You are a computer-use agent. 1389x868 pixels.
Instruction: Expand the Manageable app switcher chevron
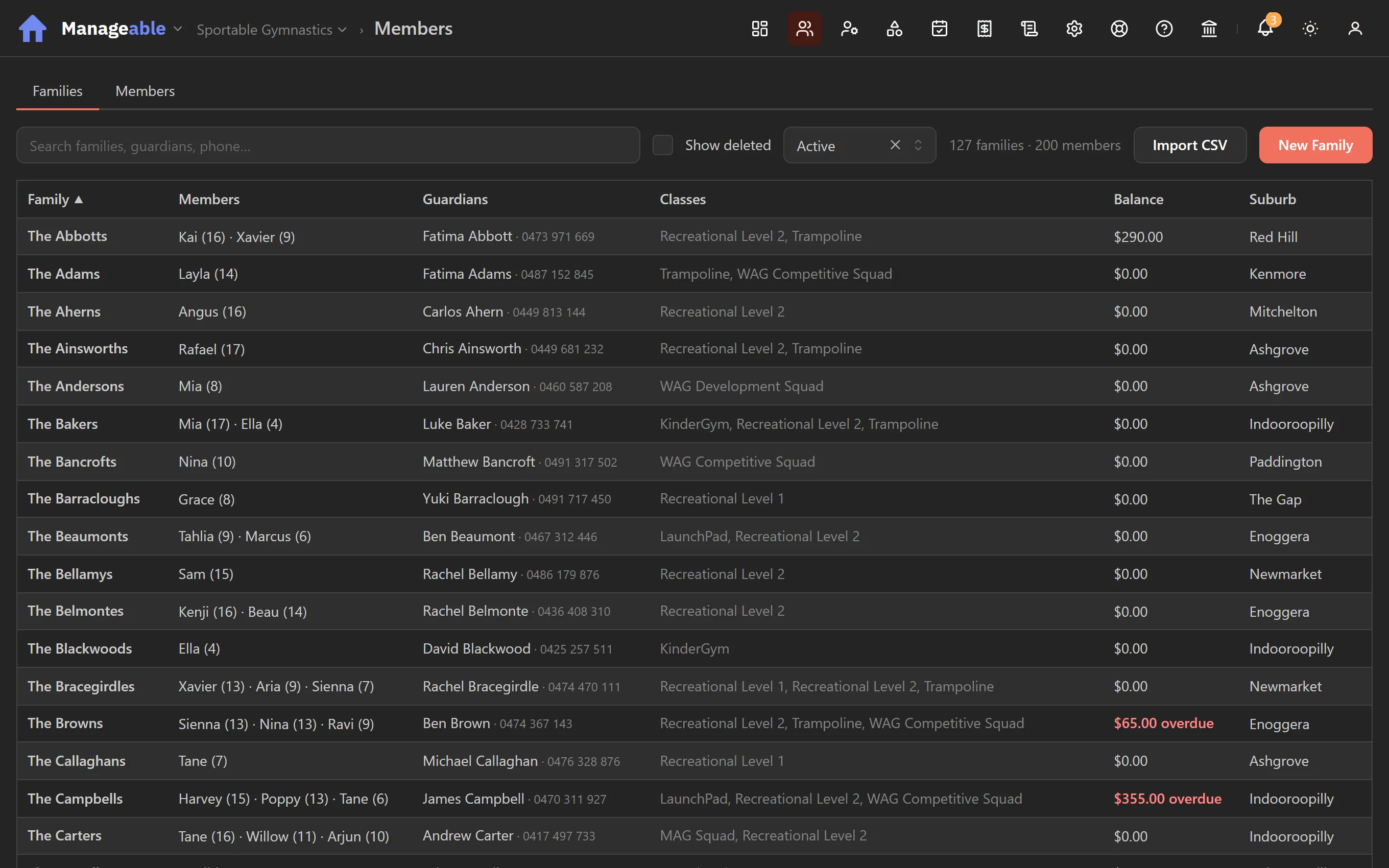tap(178, 29)
